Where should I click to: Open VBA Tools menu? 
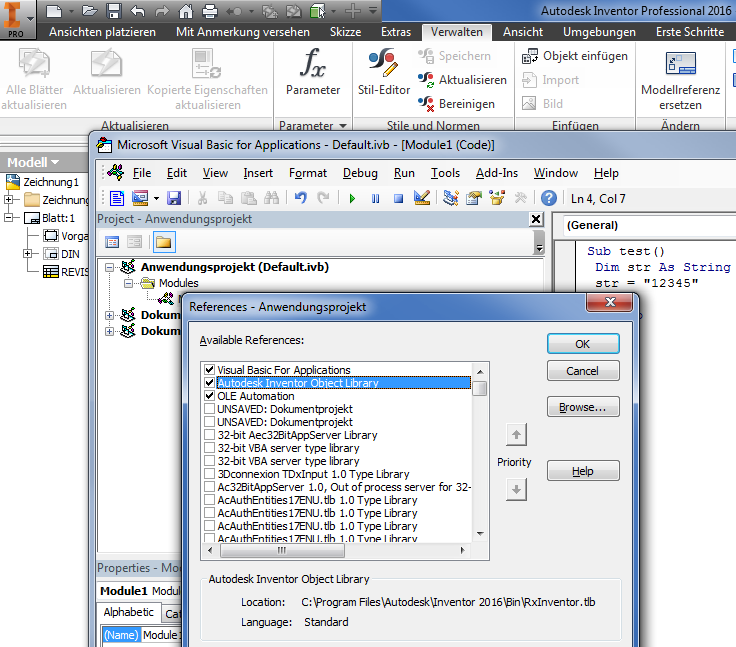click(445, 173)
